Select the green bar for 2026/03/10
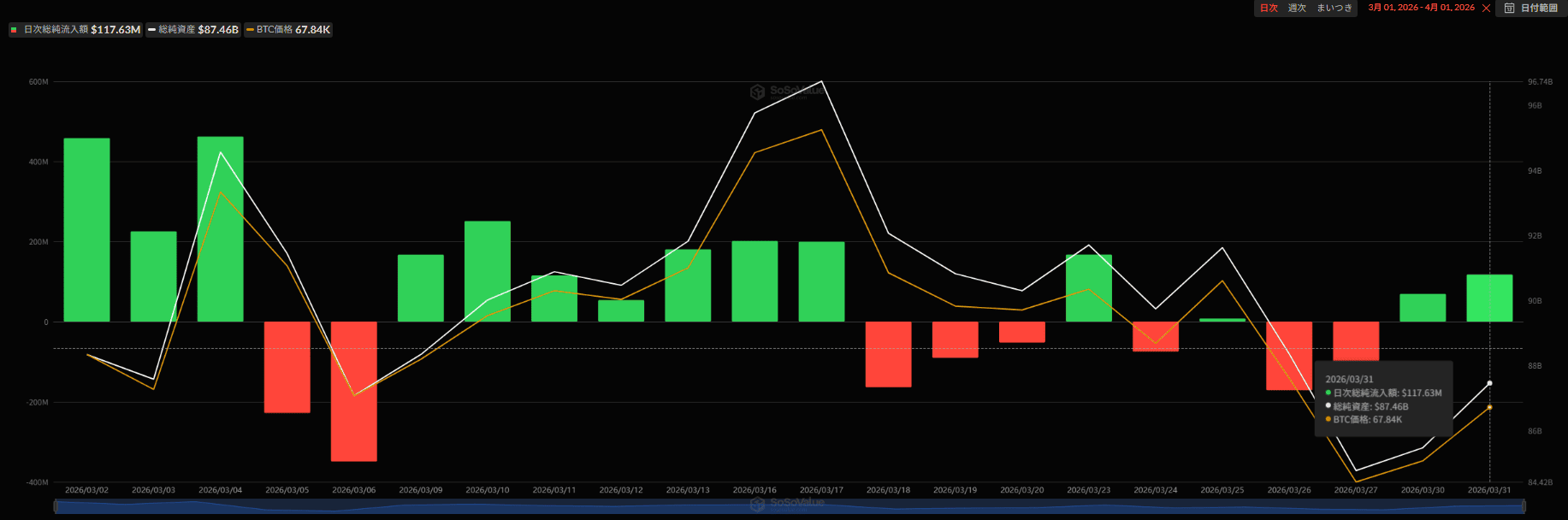 point(488,271)
